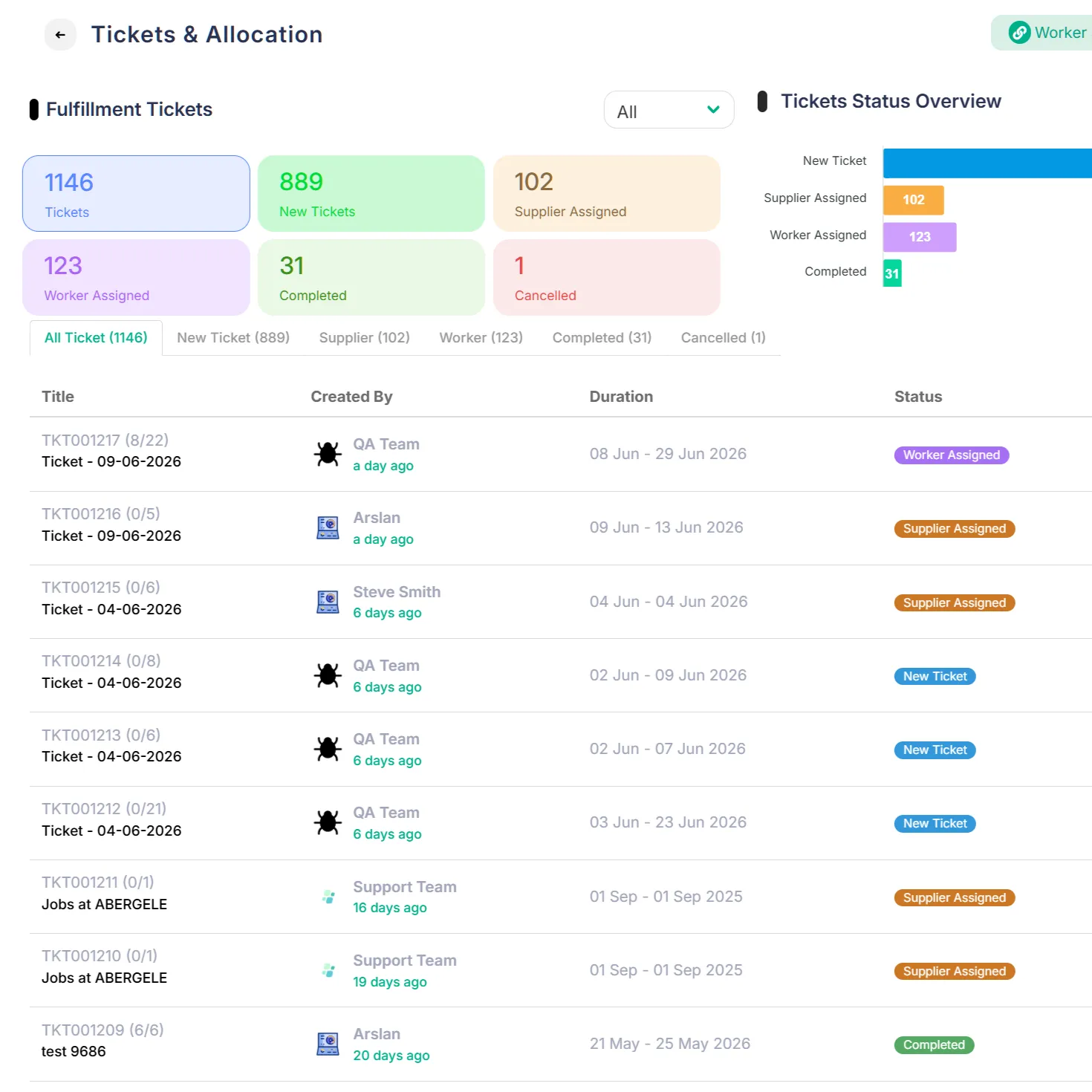
Task: Click duration 03 Jun - 23 Jun 2026
Action: (x=668, y=822)
